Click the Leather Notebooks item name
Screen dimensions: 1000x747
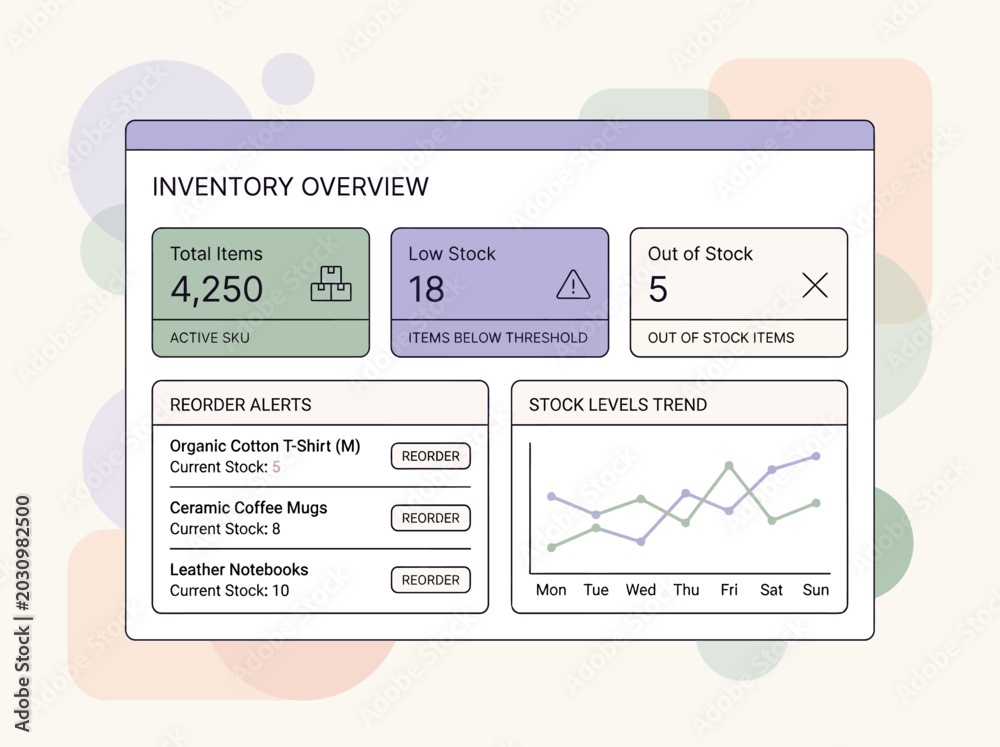pos(239,570)
